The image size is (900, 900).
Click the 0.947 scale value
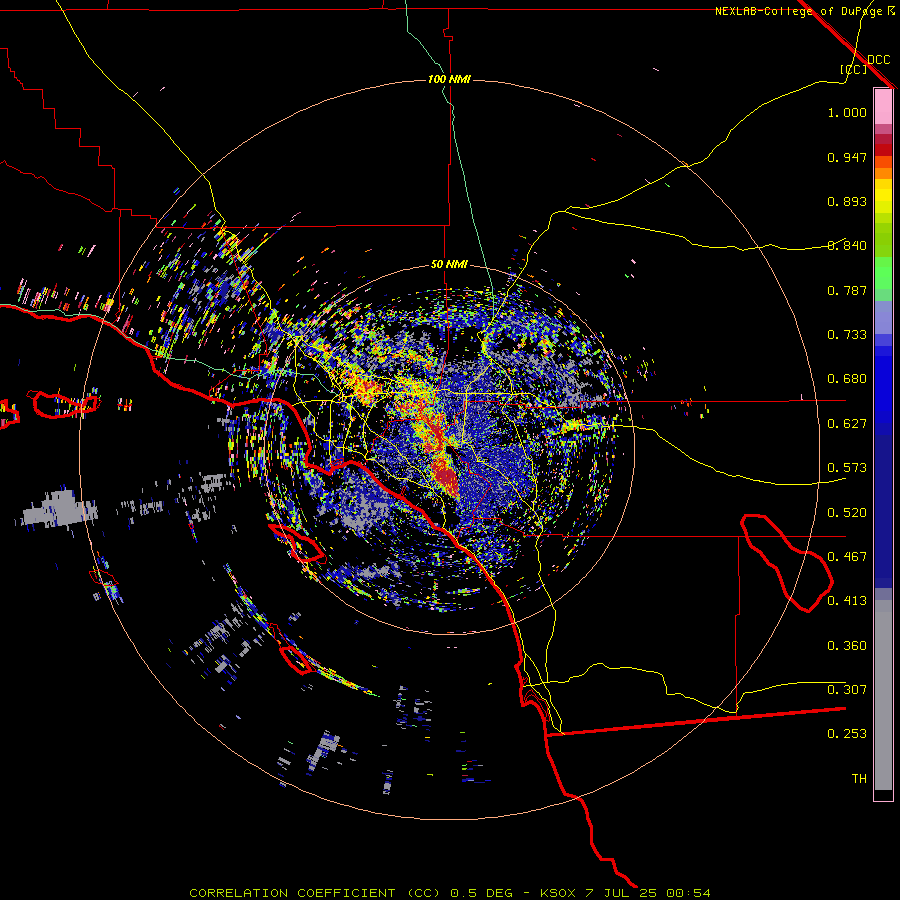pos(847,157)
